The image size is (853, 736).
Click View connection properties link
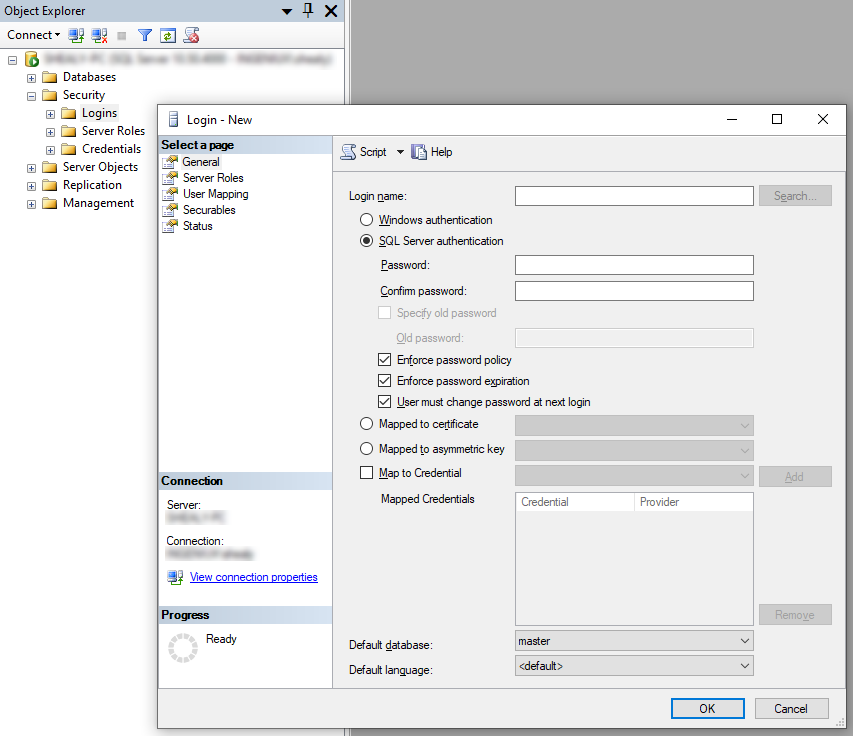[254, 577]
